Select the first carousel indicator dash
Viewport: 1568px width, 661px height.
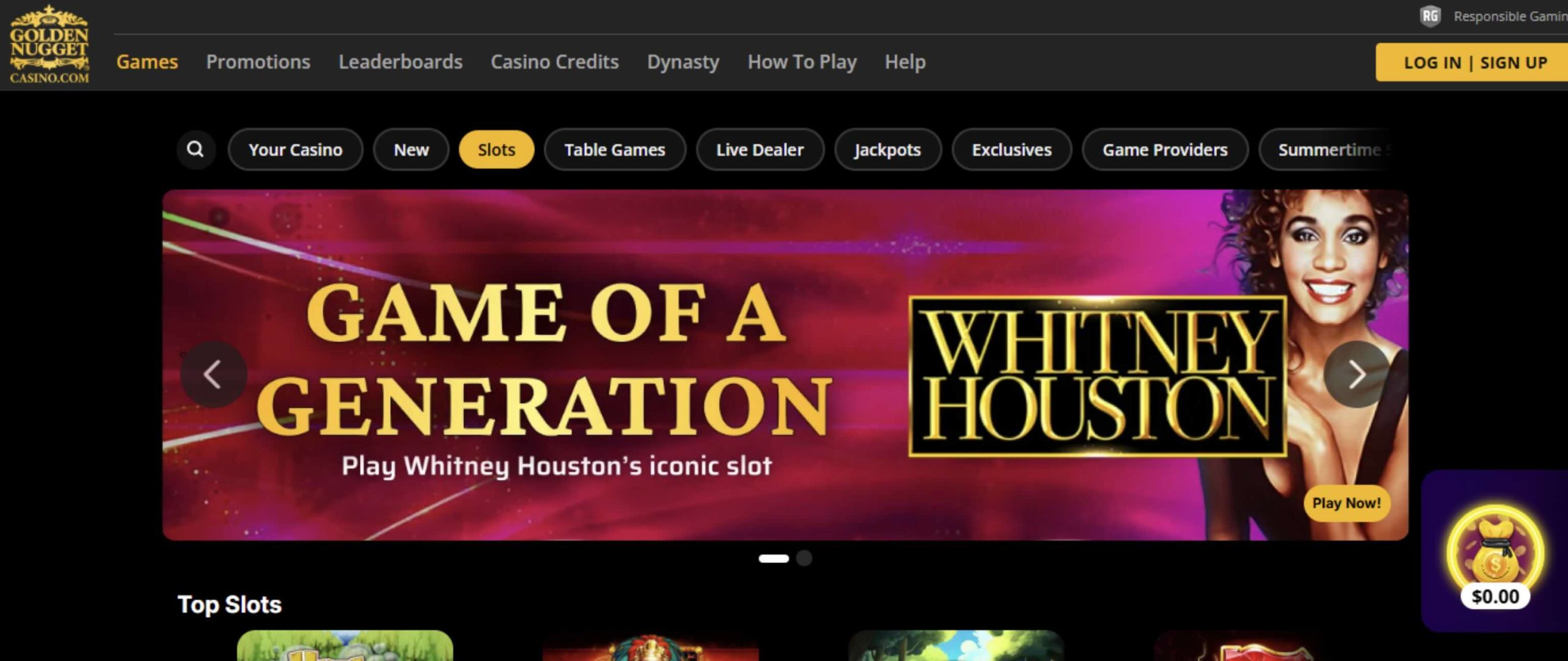point(774,558)
